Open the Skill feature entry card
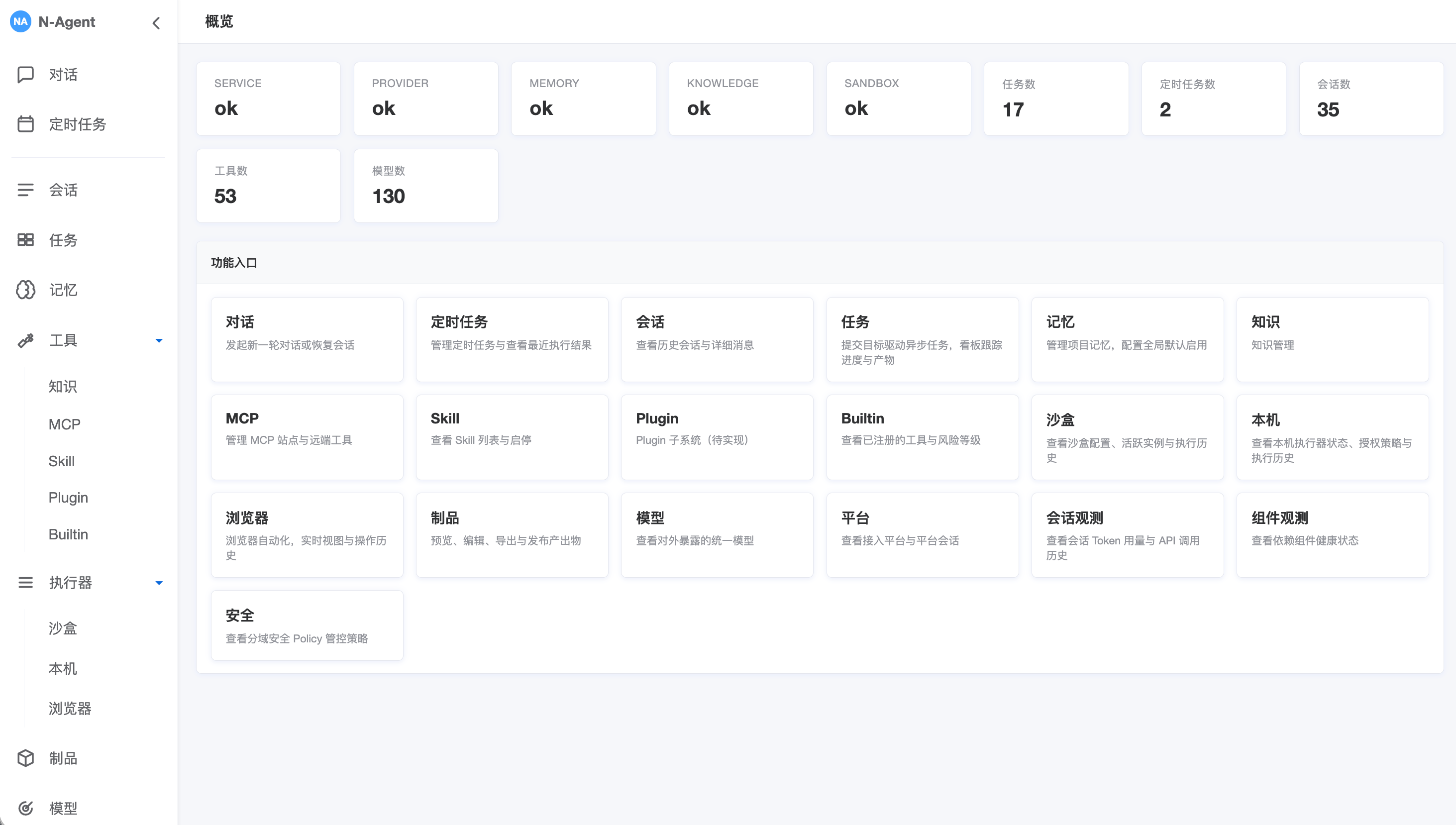Image resolution: width=1456 pixels, height=825 pixels. coord(512,437)
